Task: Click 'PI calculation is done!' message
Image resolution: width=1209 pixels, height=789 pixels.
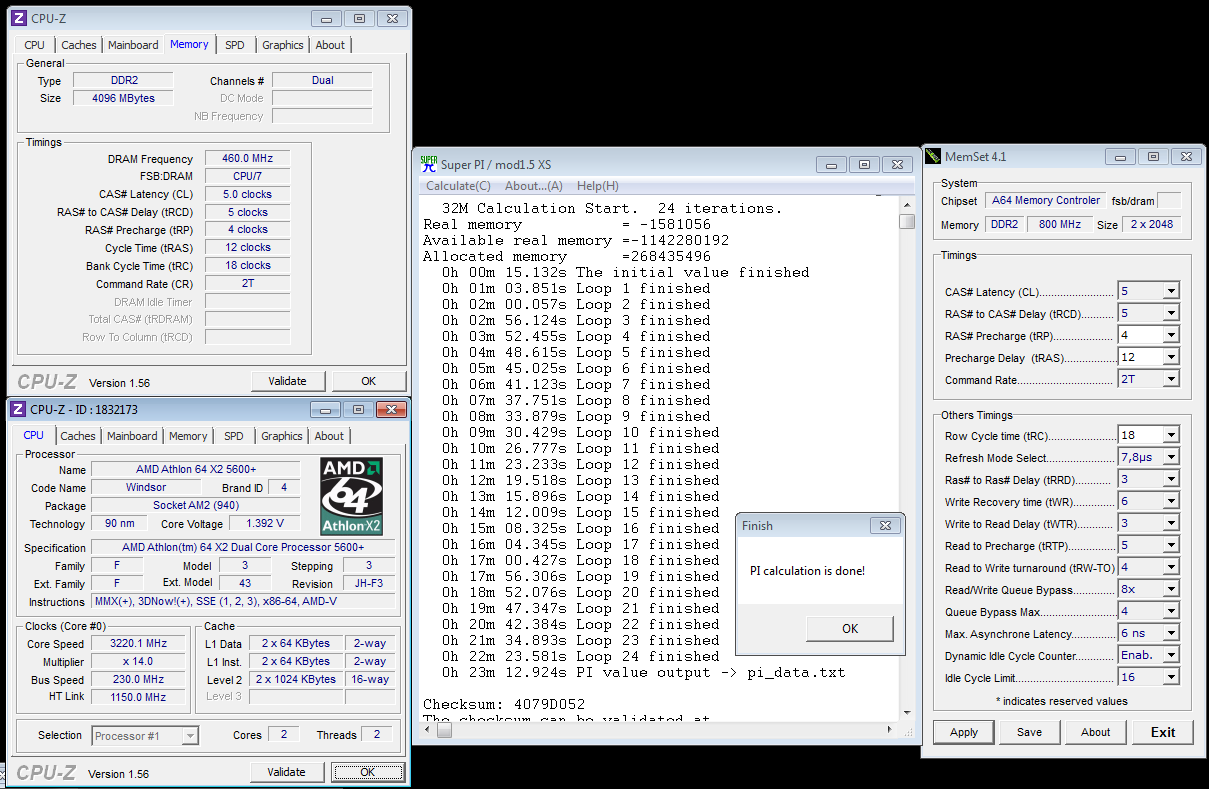Action: [x=807, y=571]
